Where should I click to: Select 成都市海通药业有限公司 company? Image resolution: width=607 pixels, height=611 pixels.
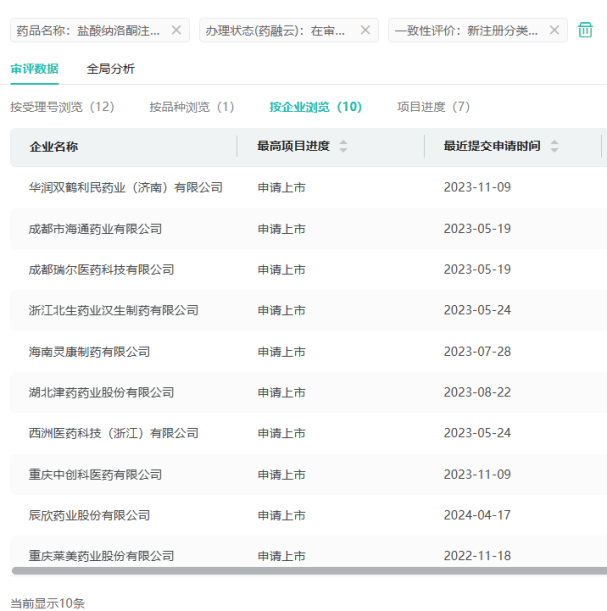click(95, 228)
